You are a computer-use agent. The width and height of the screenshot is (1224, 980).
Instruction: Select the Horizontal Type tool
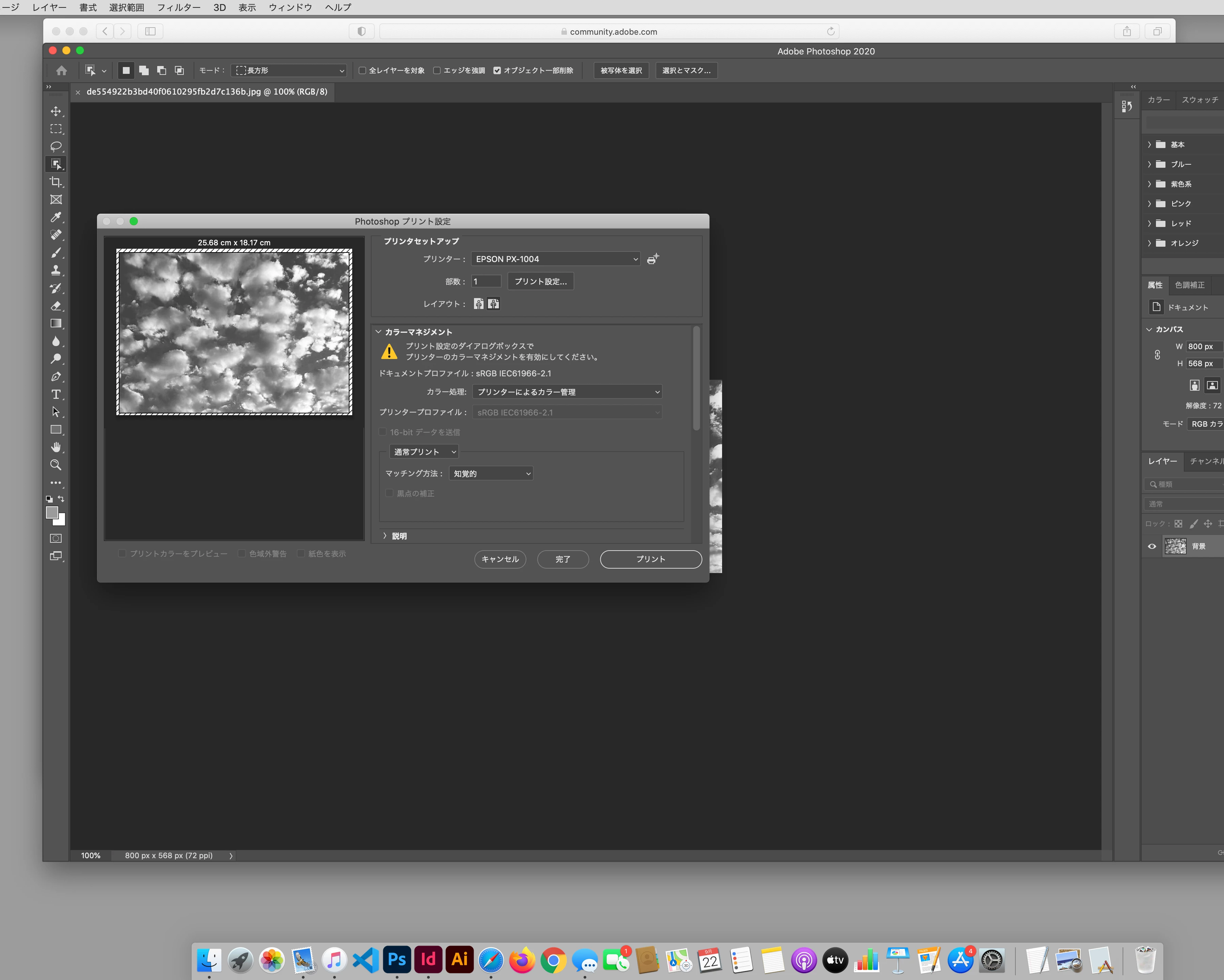point(56,395)
